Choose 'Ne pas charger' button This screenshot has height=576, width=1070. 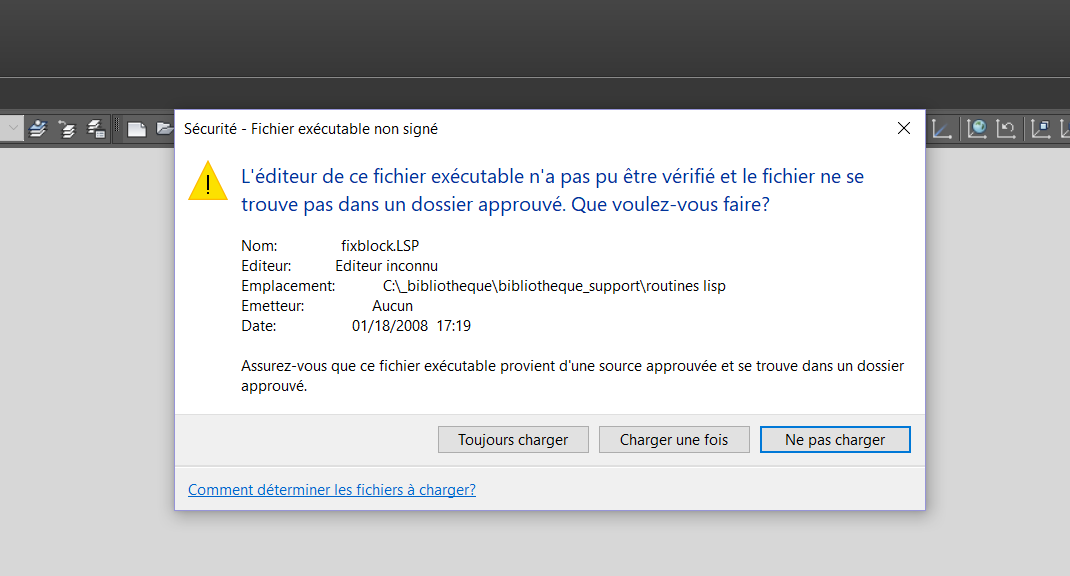(x=835, y=440)
